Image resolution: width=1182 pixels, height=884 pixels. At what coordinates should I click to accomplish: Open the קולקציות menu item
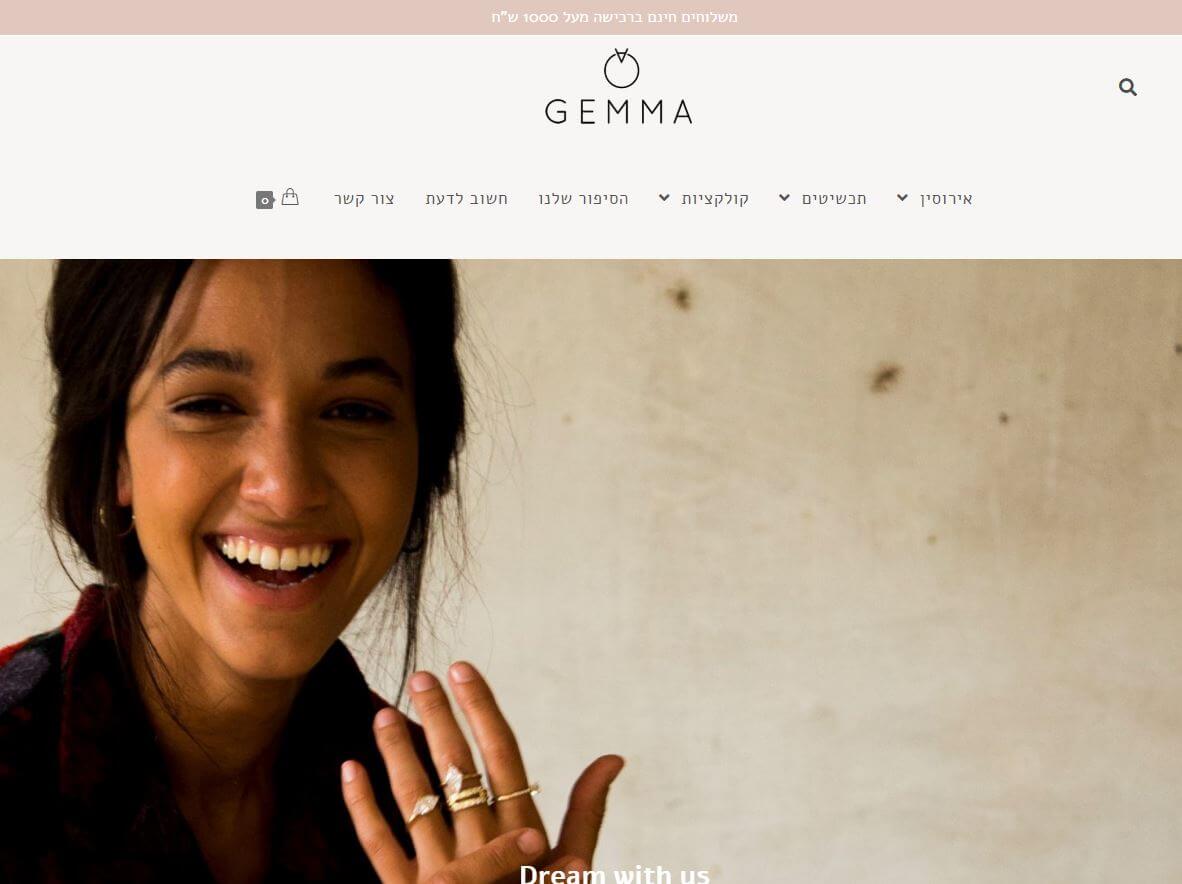(715, 199)
